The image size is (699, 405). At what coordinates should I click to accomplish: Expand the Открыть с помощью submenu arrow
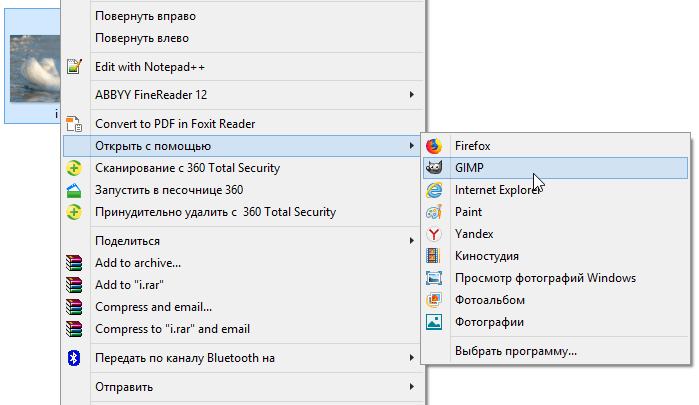pyautogui.click(x=411, y=146)
